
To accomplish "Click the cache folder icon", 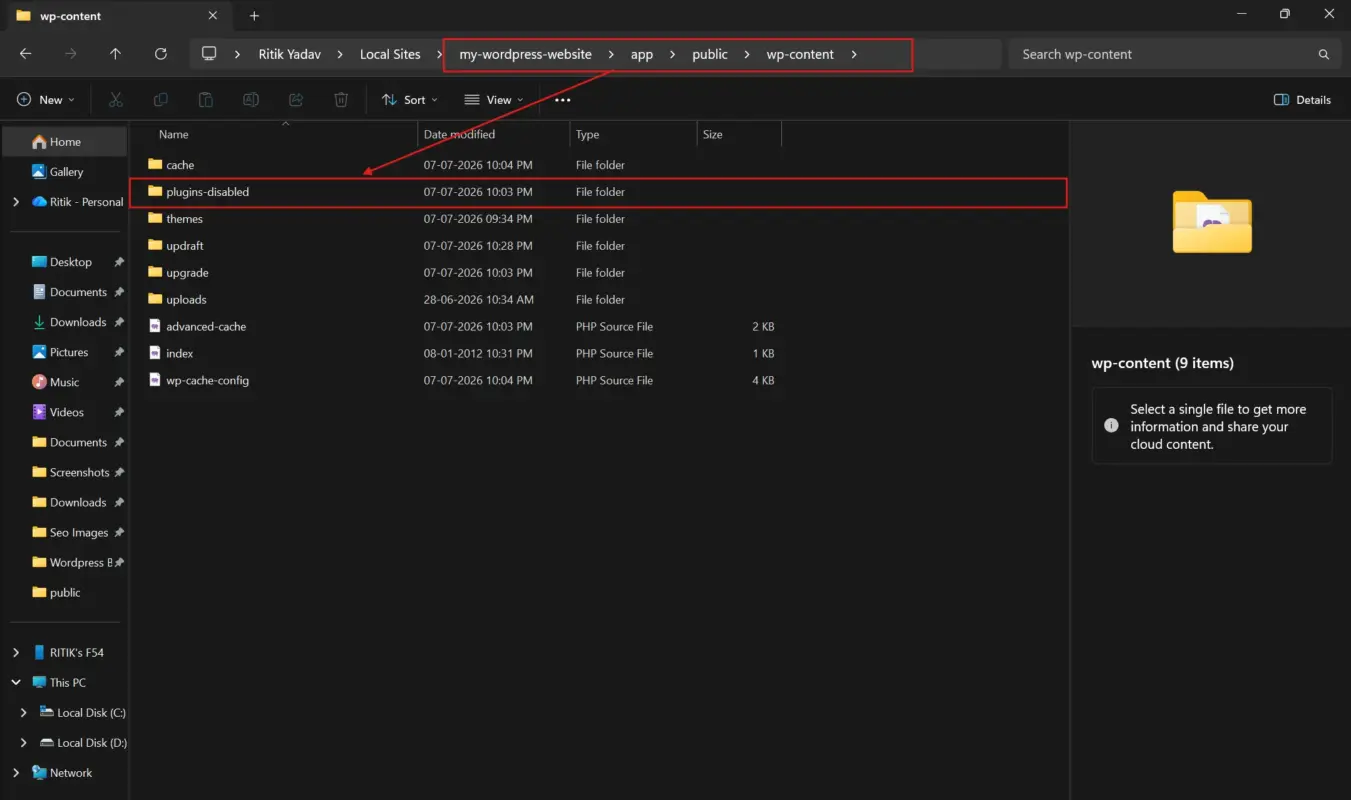I will coord(154,164).
